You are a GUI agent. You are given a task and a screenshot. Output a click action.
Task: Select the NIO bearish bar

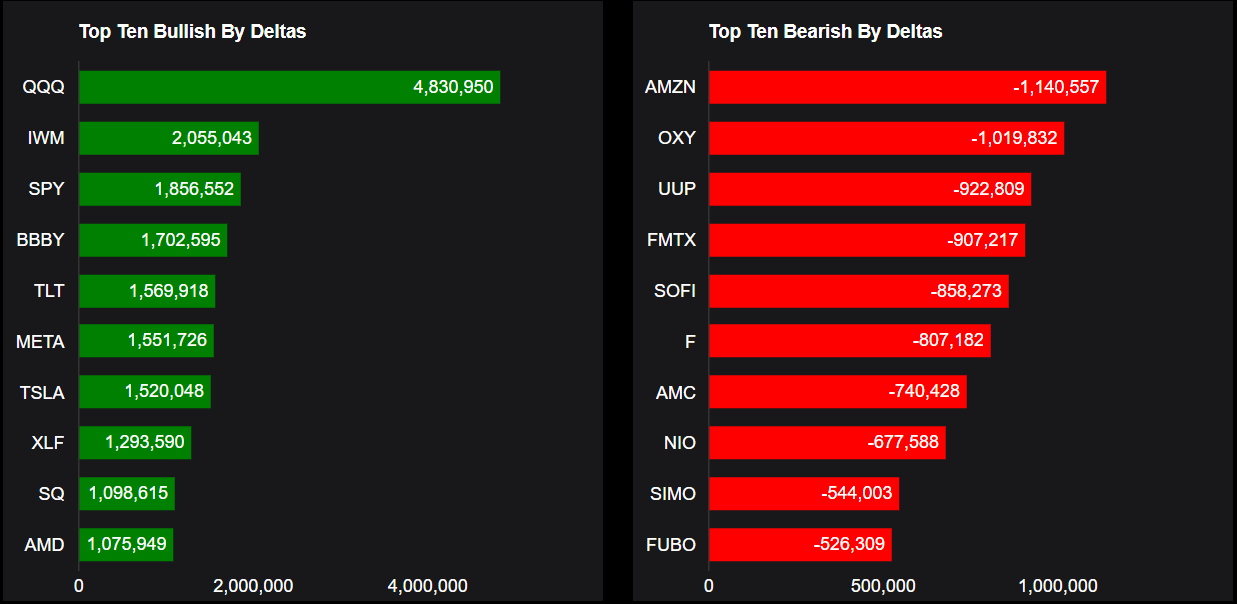pos(827,443)
